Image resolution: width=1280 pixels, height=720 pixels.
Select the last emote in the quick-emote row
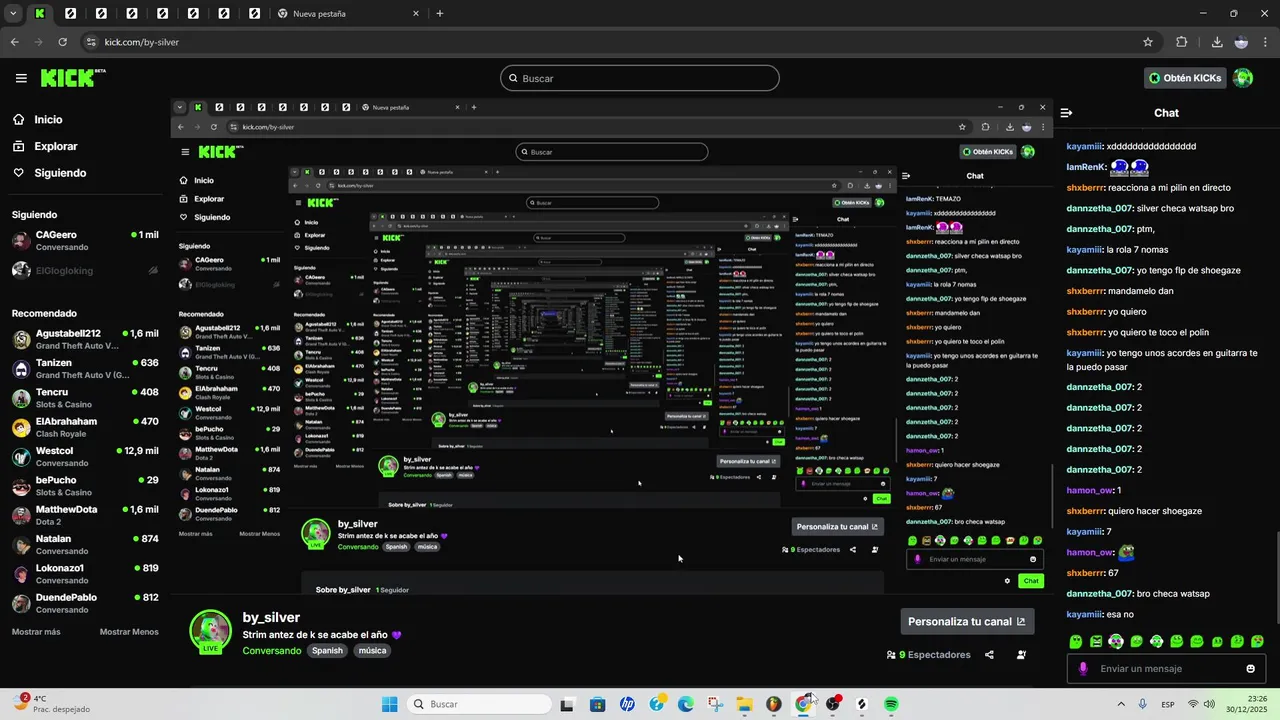1257,641
